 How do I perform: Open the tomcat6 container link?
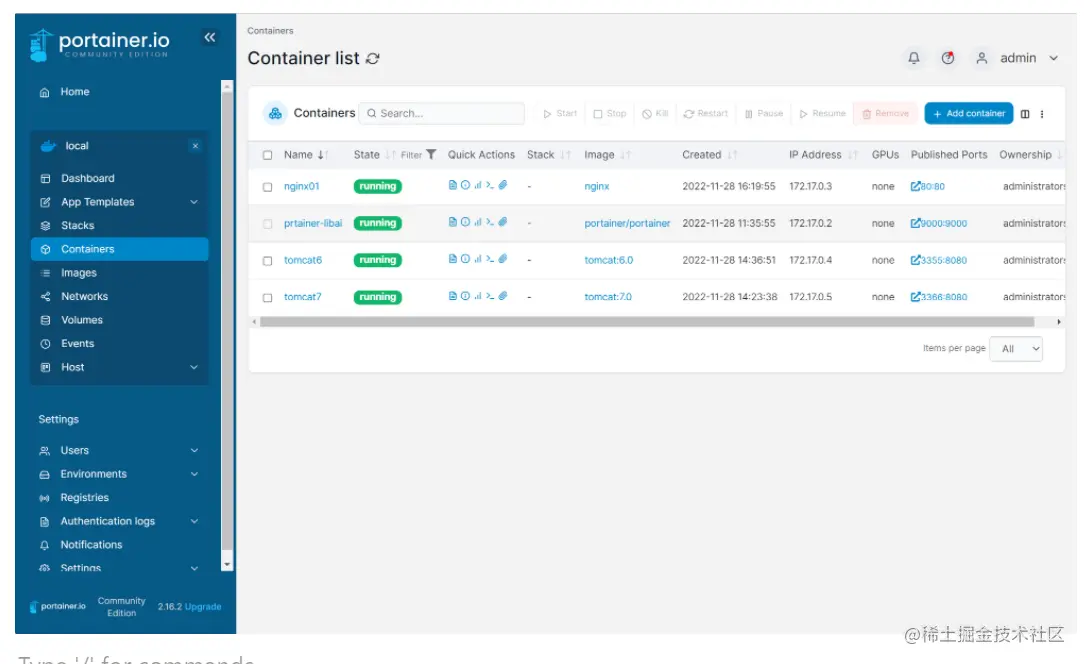click(303, 260)
